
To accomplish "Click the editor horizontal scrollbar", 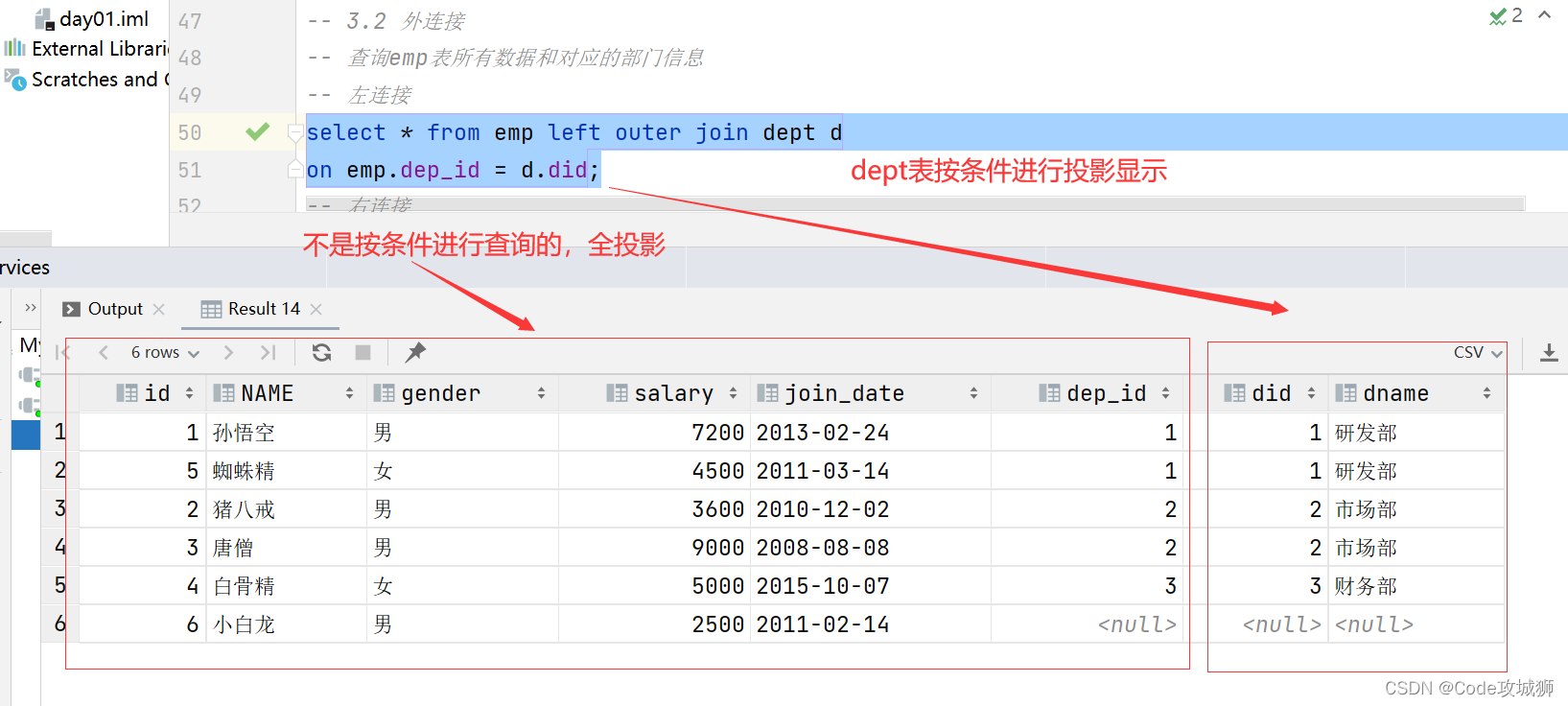I will click(915, 203).
